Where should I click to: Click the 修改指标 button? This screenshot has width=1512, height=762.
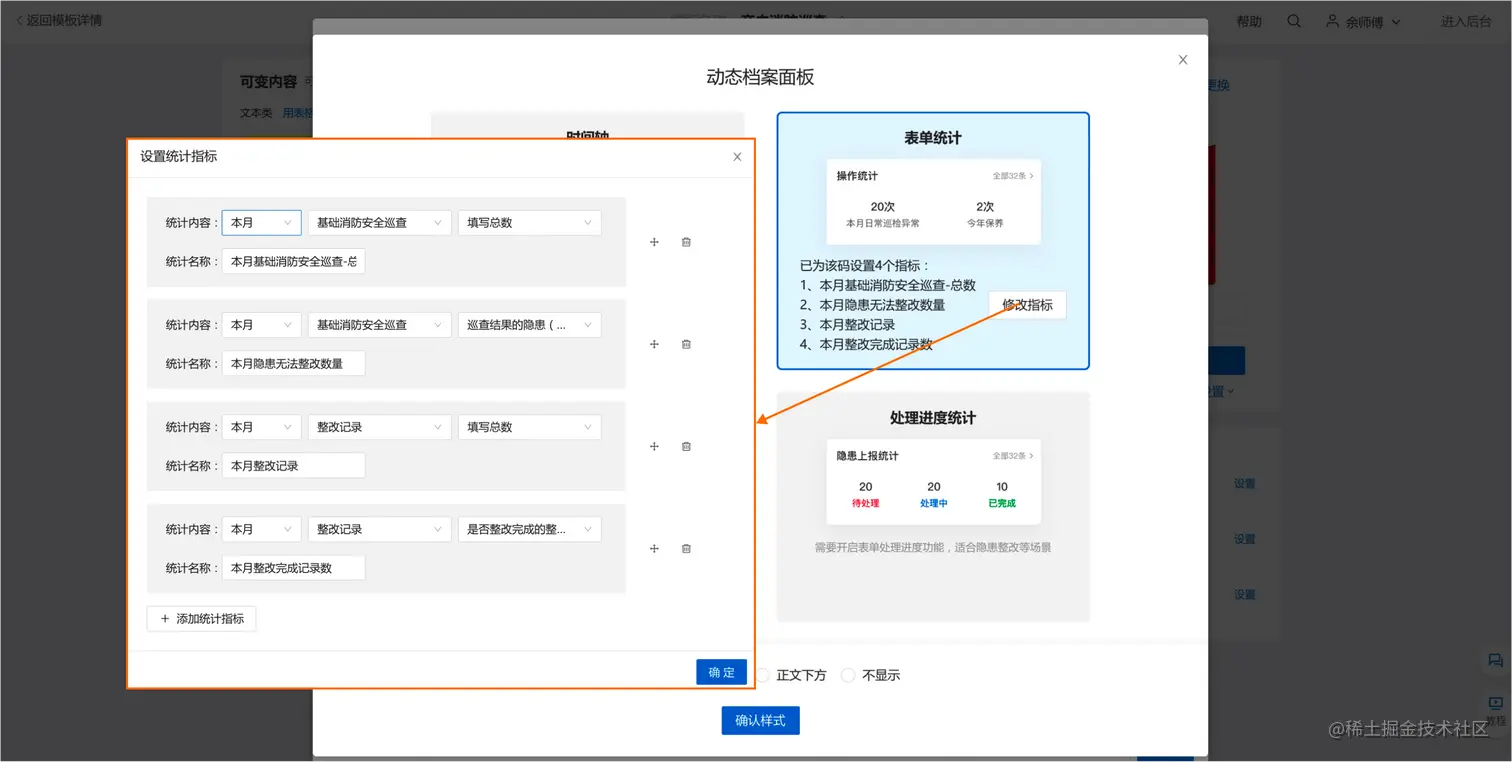[1027, 305]
